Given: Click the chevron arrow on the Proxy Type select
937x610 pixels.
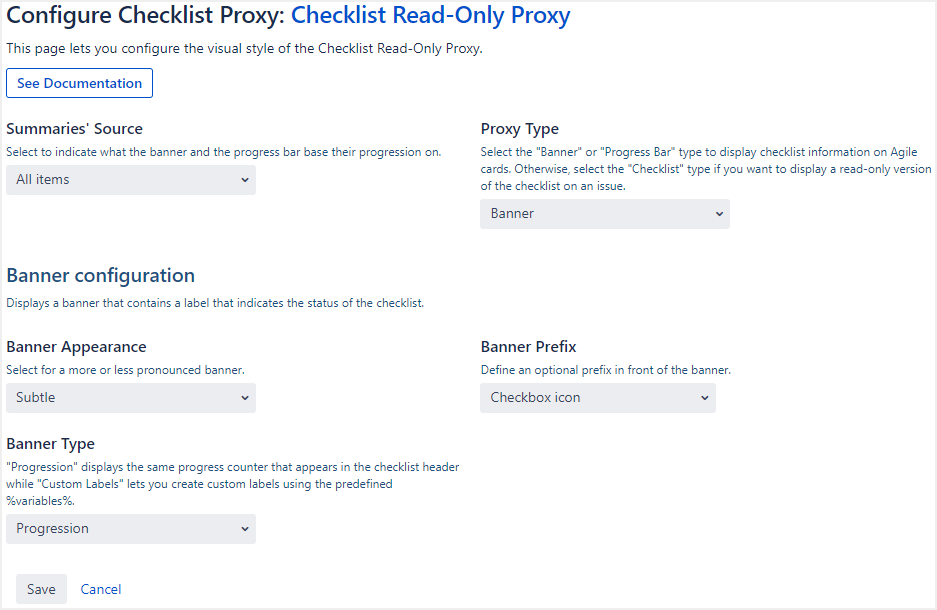Looking at the screenshot, I should 719,214.
